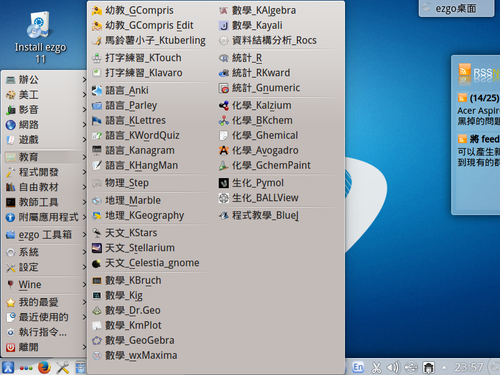Open the (14/25) Acer Aspire feed item
Image resolution: width=500 pixels, height=375 pixels.
478,109
